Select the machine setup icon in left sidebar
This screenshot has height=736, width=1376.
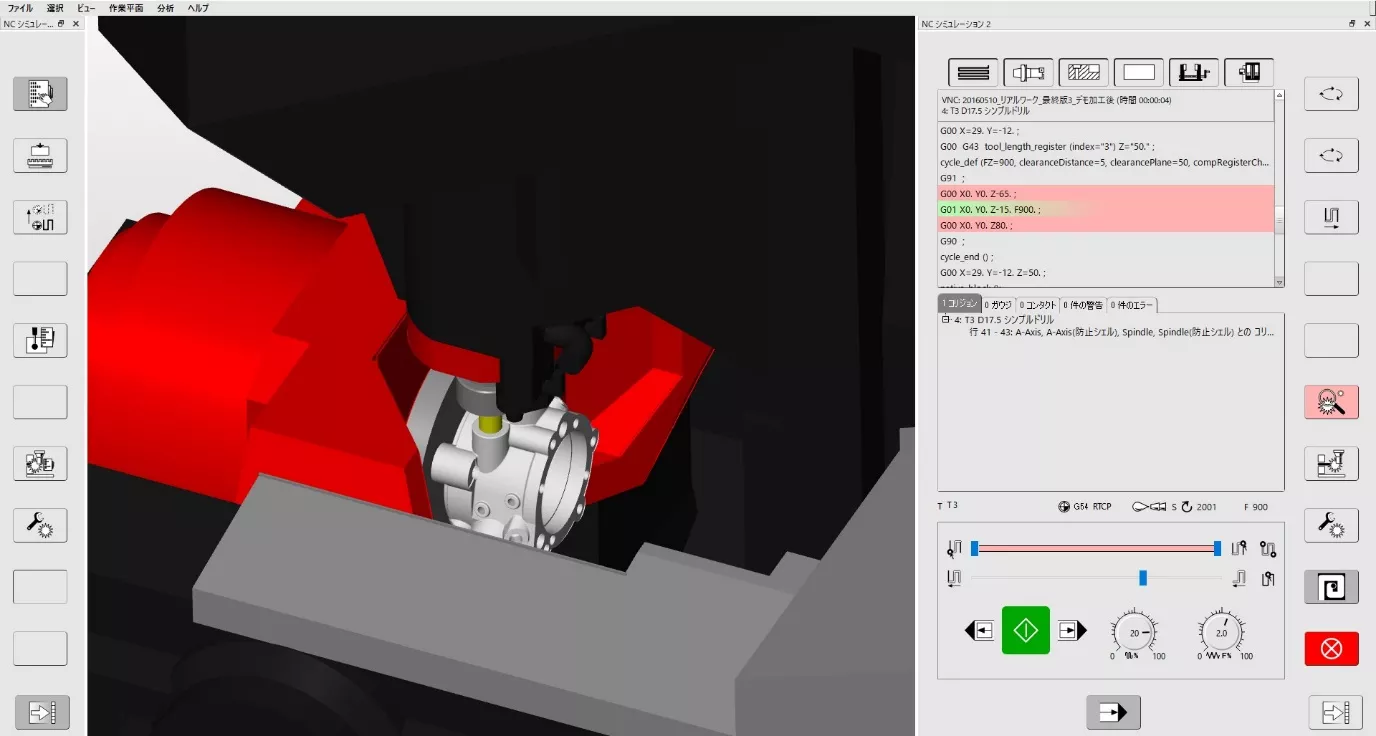40,463
